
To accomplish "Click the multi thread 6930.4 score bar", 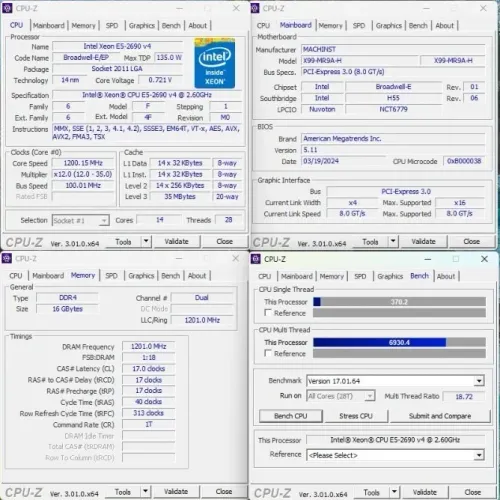I will tap(399, 342).
